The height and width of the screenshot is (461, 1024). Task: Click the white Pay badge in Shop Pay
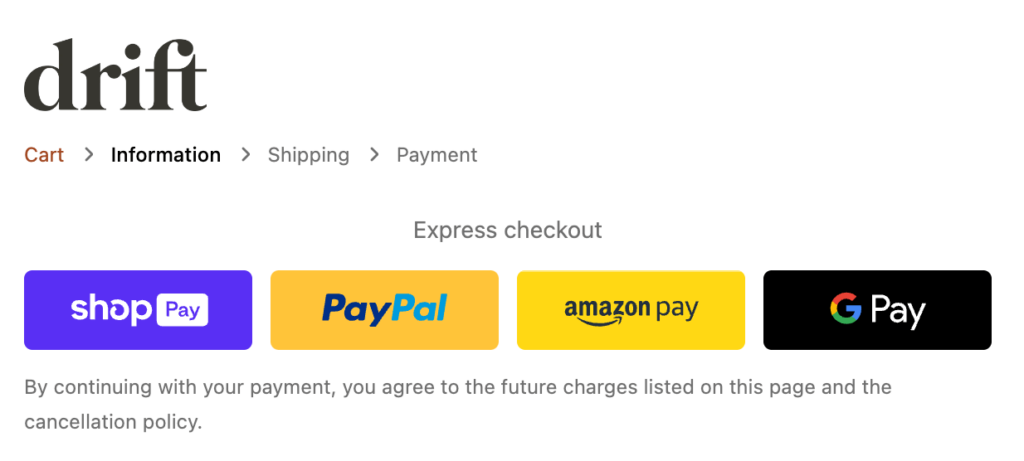(x=182, y=310)
